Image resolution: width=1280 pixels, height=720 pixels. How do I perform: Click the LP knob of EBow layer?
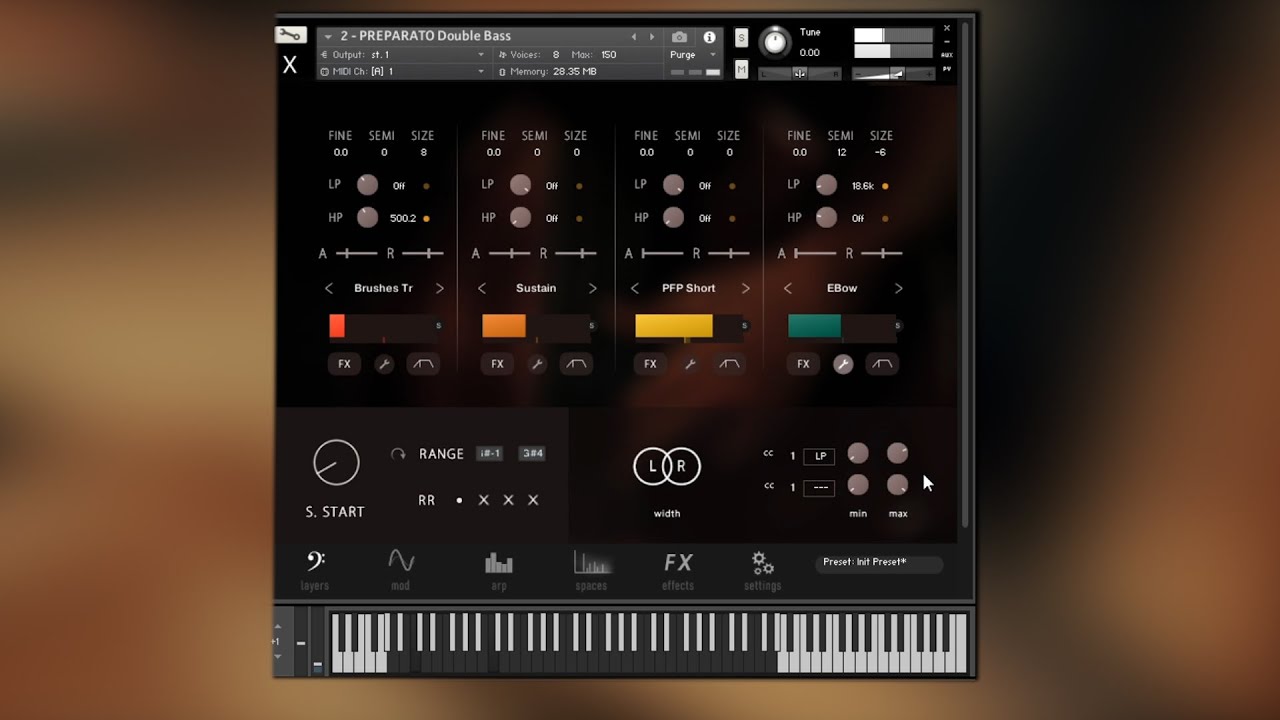coord(826,185)
